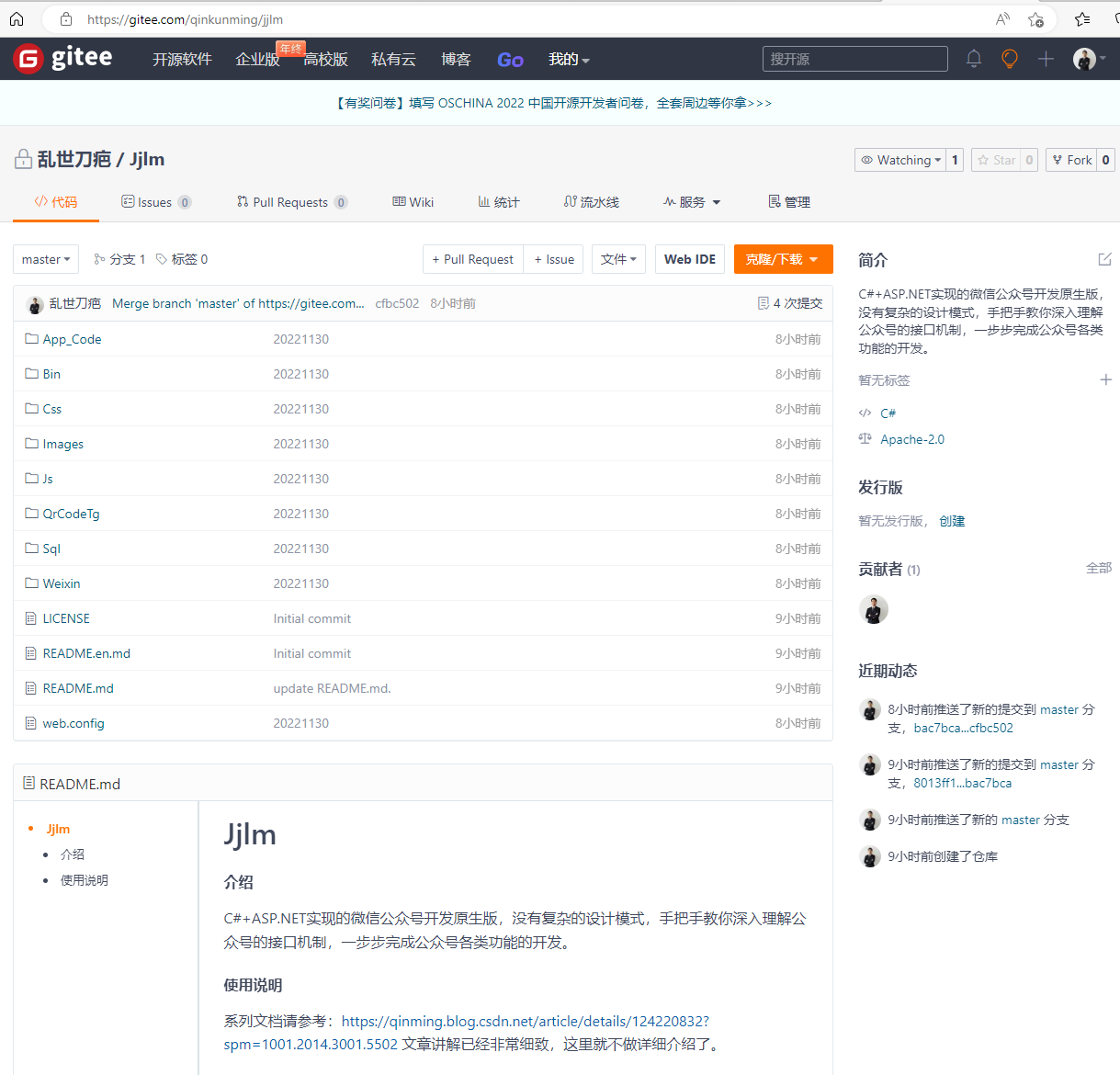Create a release via the 创建 link
The image size is (1120, 1075).
(x=952, y=520)
